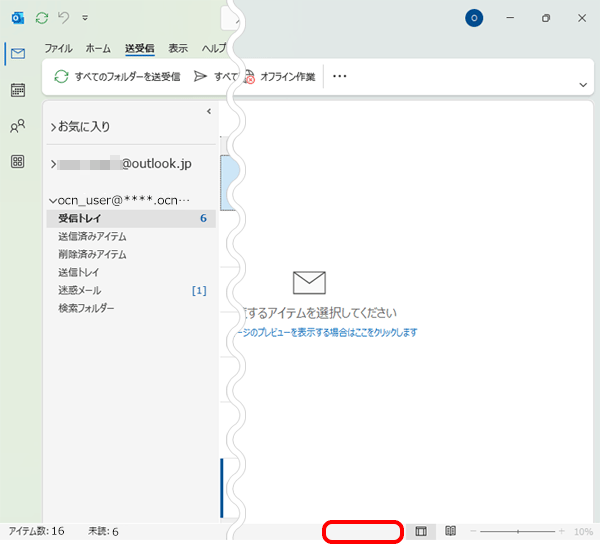600x545 pixels.
Task: Switch to the People contacts icon
Action: coord(17,126)
